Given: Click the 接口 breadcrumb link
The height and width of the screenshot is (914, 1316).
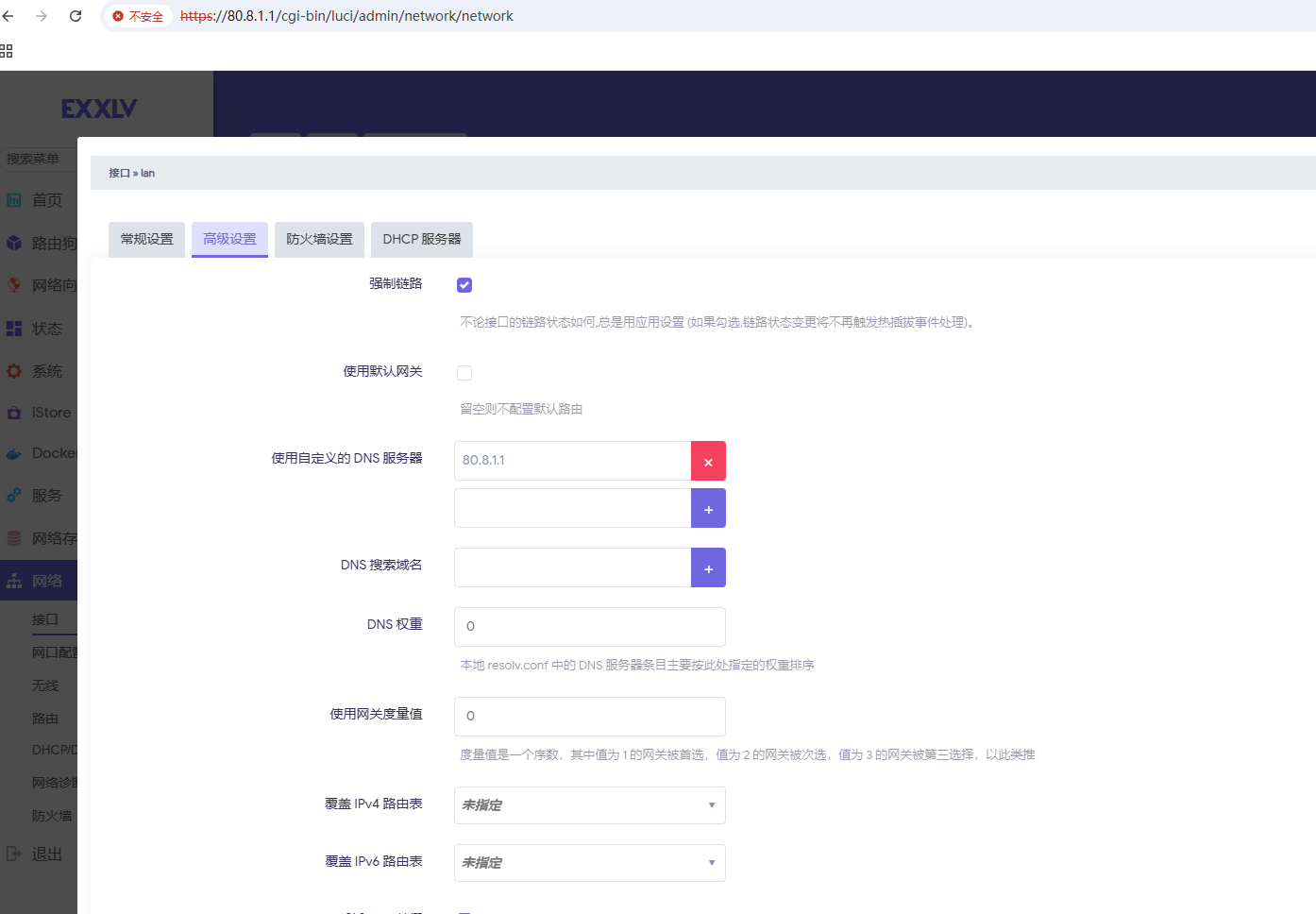Looking at the screenshot, I should point(119,174).
